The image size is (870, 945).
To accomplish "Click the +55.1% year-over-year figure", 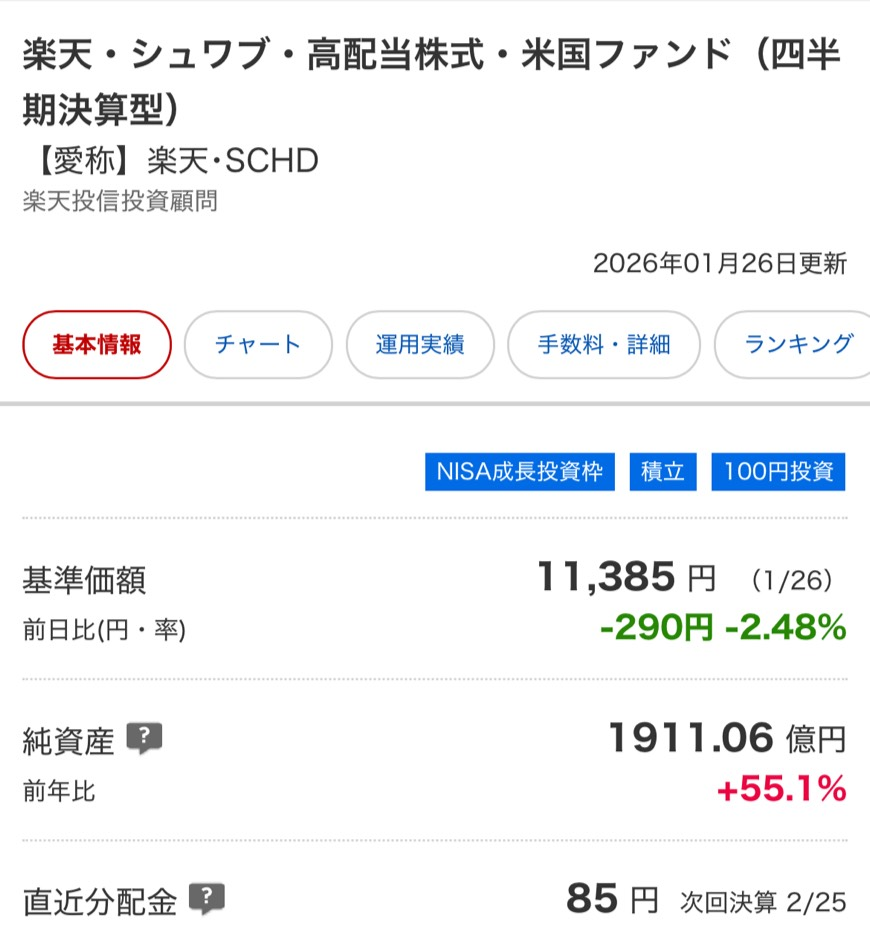I will (781, 789).
